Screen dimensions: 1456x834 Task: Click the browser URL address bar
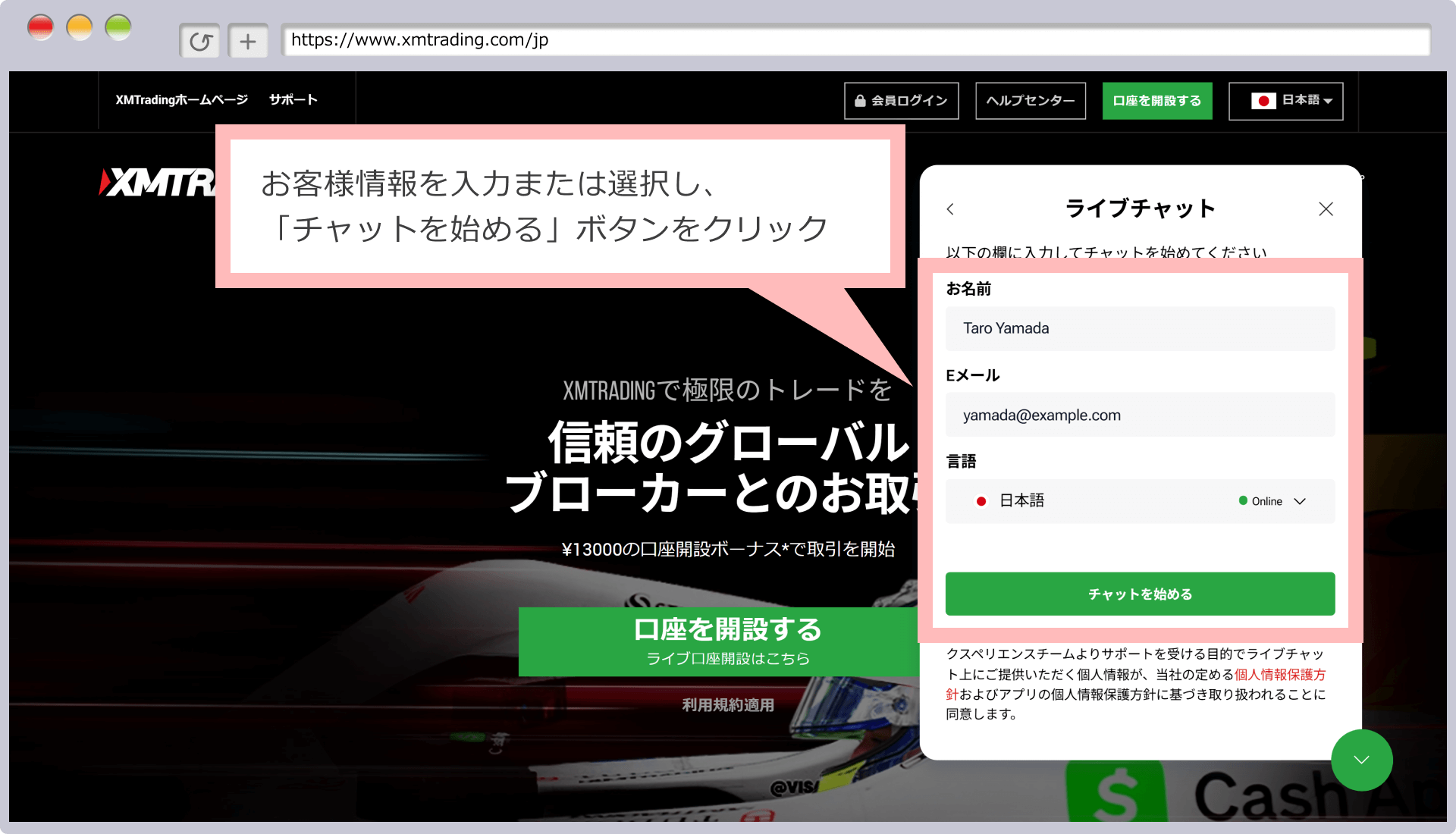pyautogui.click(x=855, y=40)
